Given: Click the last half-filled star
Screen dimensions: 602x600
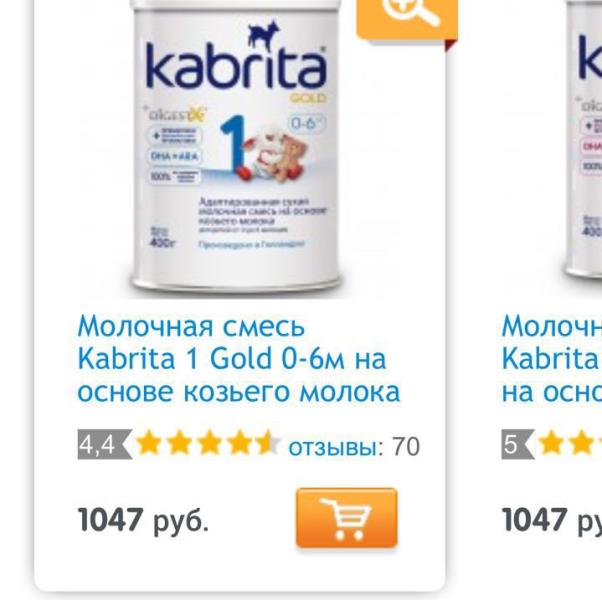Looking at the screenshot, I should tap(268, 443).
